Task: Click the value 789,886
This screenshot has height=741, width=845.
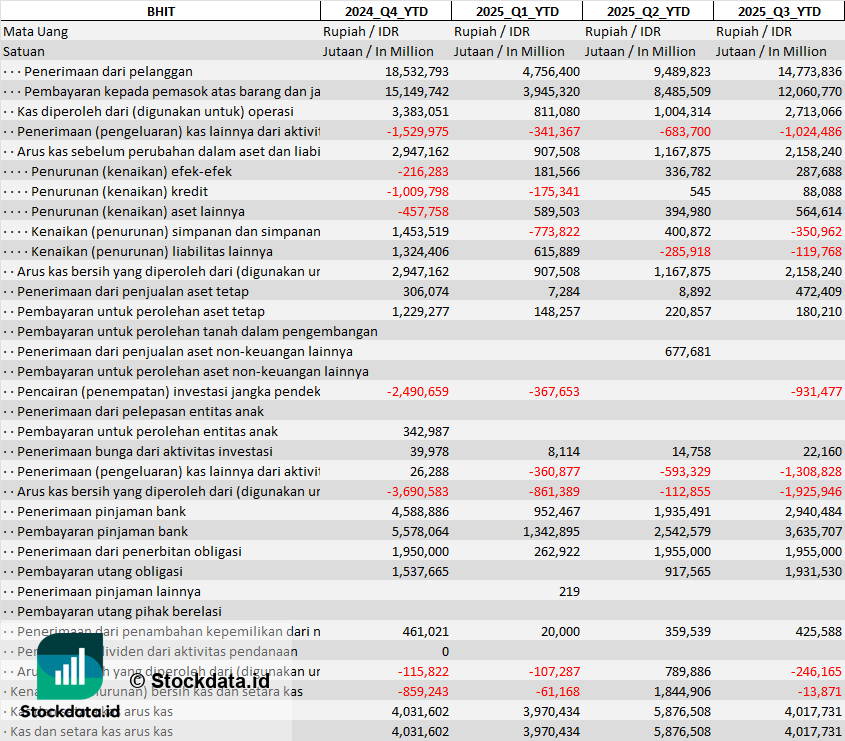Action: (x=688, y=671)
